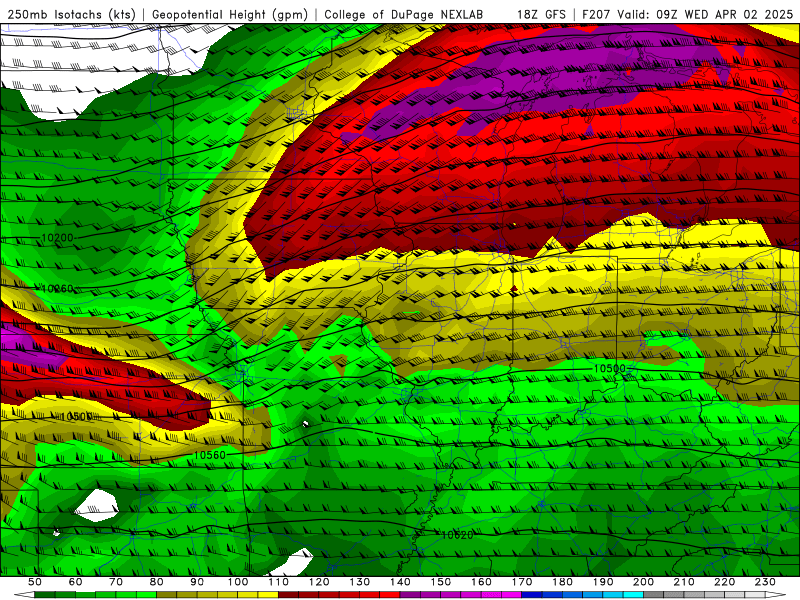Image resolution: width=800 pixels, height=600 pixels.
Task: Click the 160 knot color bar label
Action: (481, 582)
